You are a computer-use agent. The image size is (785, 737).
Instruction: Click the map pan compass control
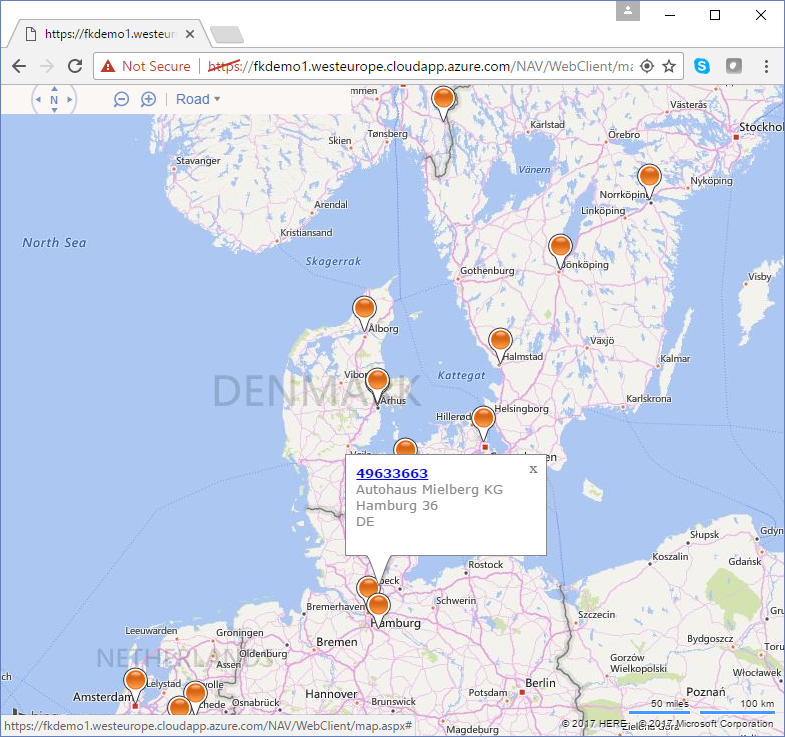[x=54, y=99]
